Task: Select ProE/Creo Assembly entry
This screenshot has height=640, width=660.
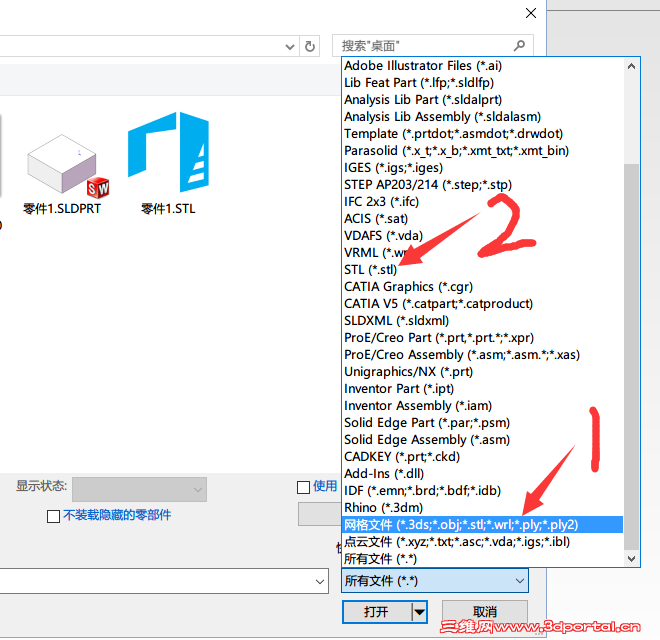Action: click(482, 355)
